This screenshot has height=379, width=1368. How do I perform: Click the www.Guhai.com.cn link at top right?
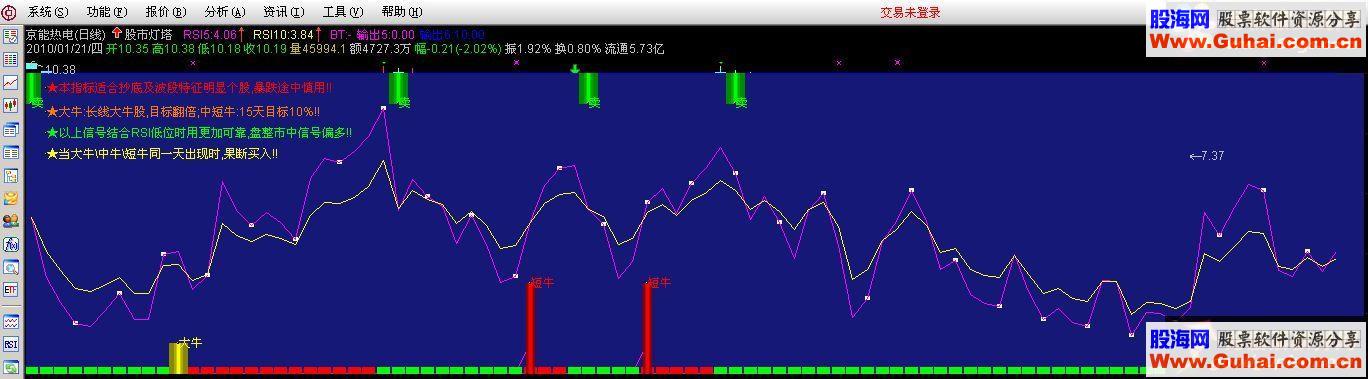coord(1256,42)
